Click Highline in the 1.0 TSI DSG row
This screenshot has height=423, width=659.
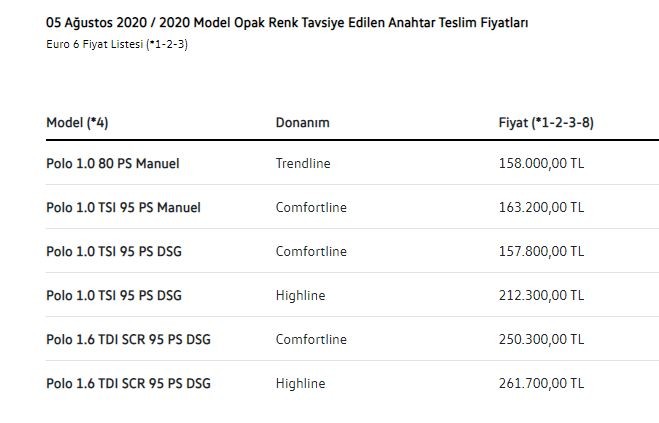(300, 296)
